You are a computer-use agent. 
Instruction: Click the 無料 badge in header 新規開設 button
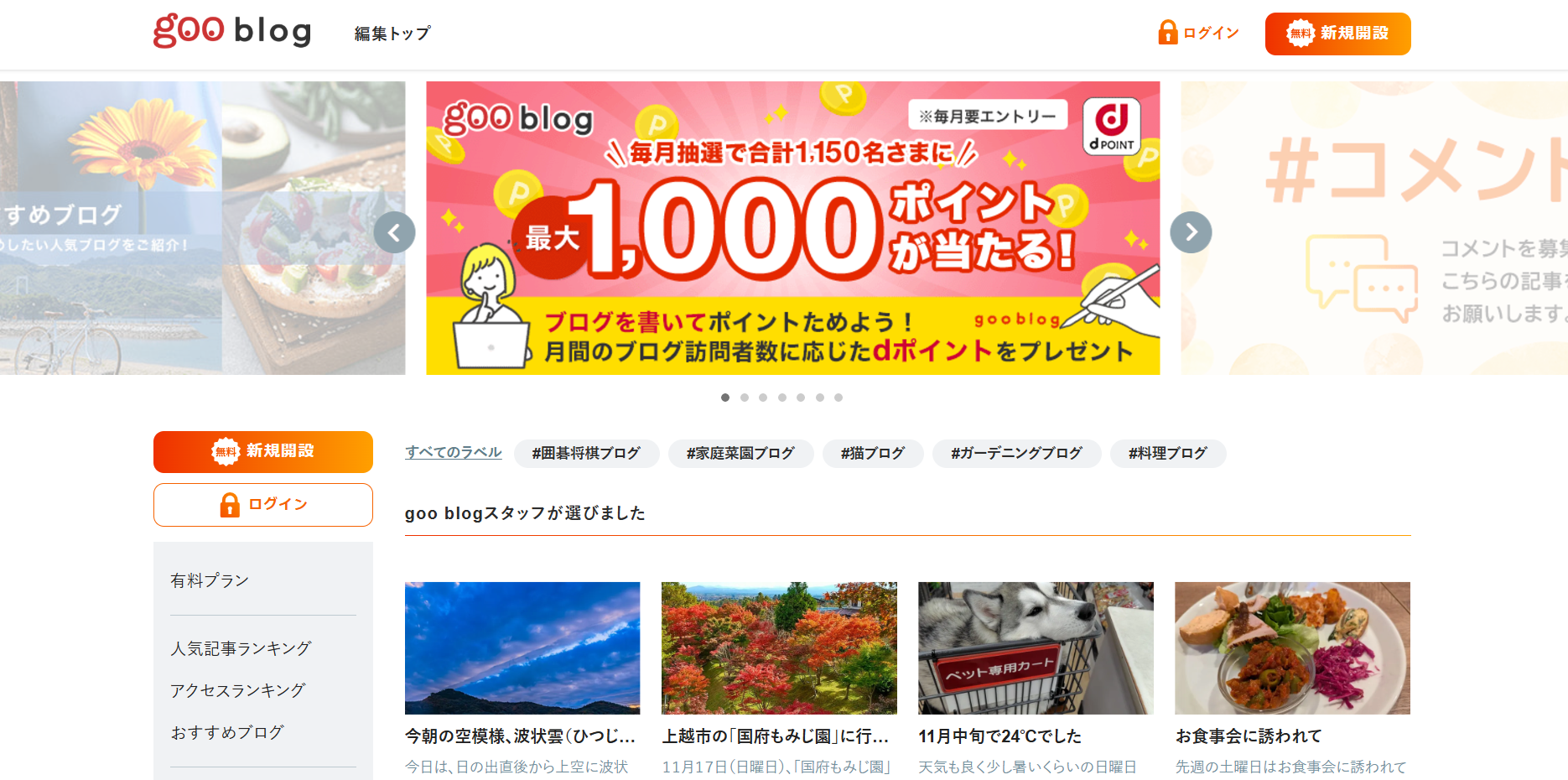(1301, 34)
